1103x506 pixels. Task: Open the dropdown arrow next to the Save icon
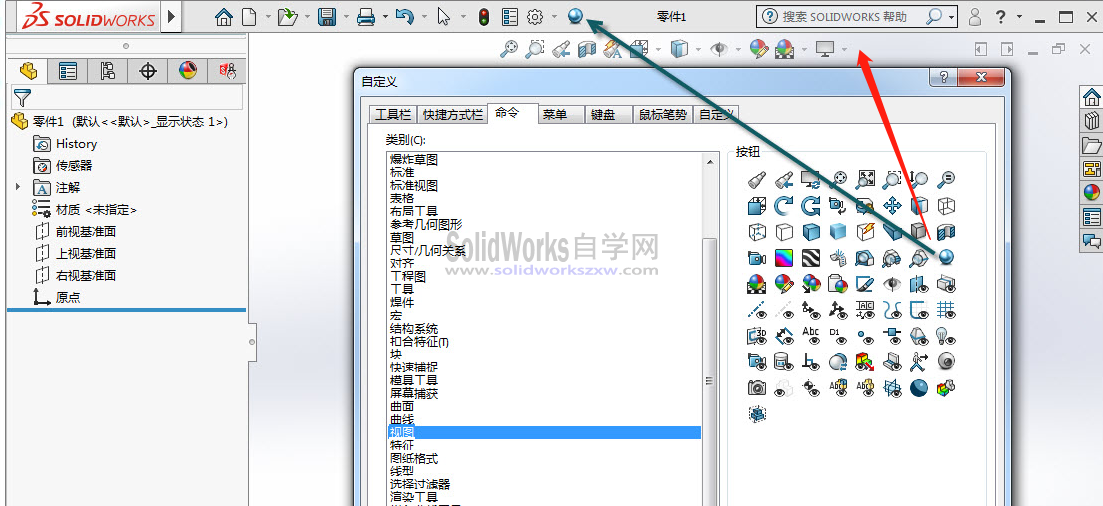[345, 18]
